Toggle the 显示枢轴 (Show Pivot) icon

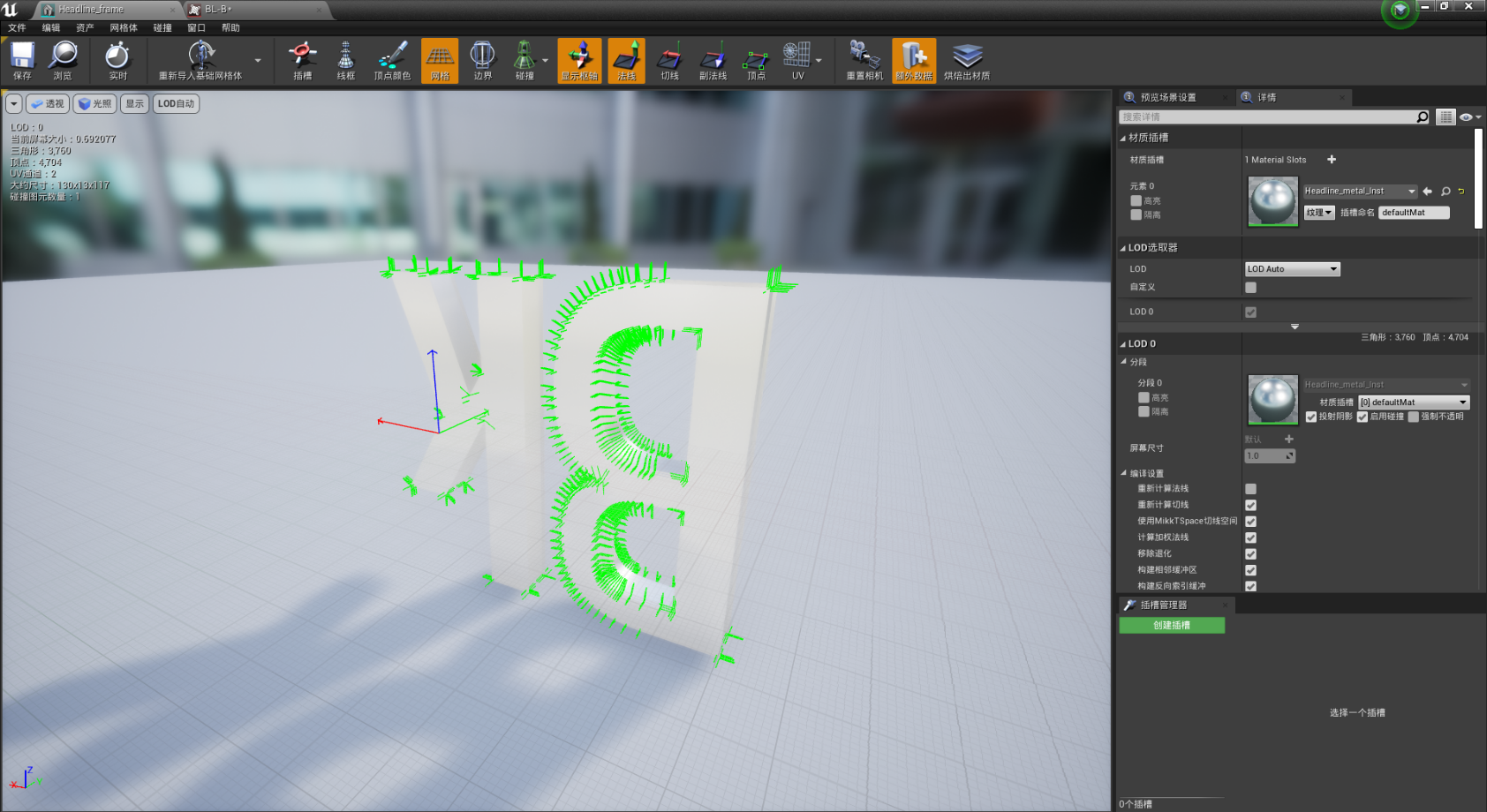pyautogui.click(x=579, y=60)
